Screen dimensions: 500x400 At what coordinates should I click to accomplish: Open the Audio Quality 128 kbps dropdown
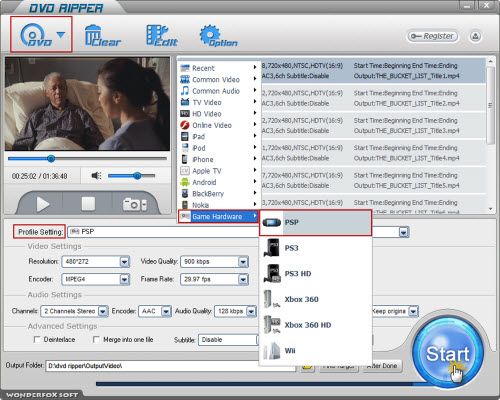[251, 311]
